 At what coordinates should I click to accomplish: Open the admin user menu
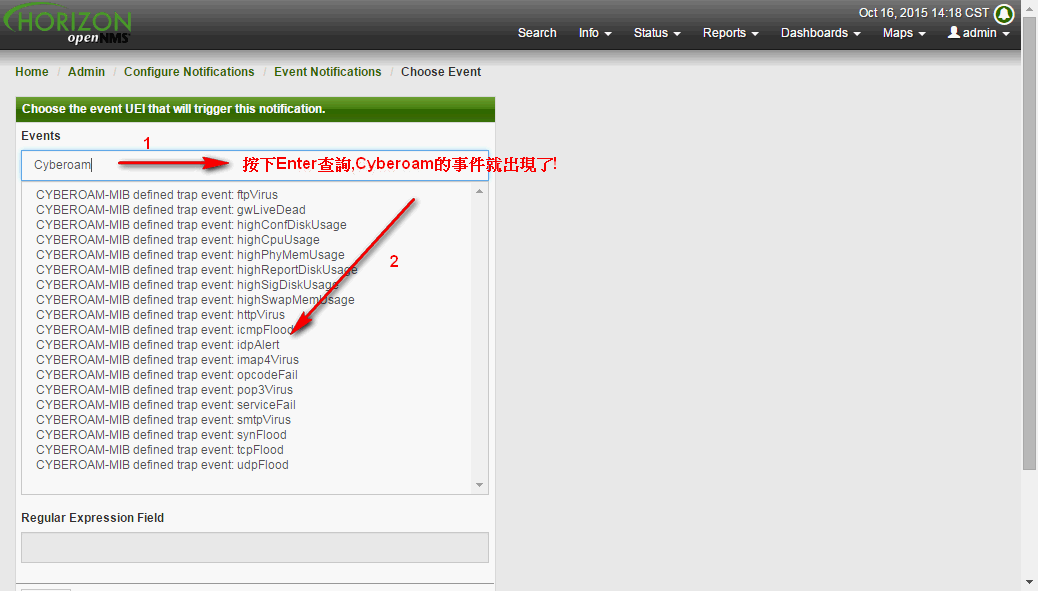978,33
